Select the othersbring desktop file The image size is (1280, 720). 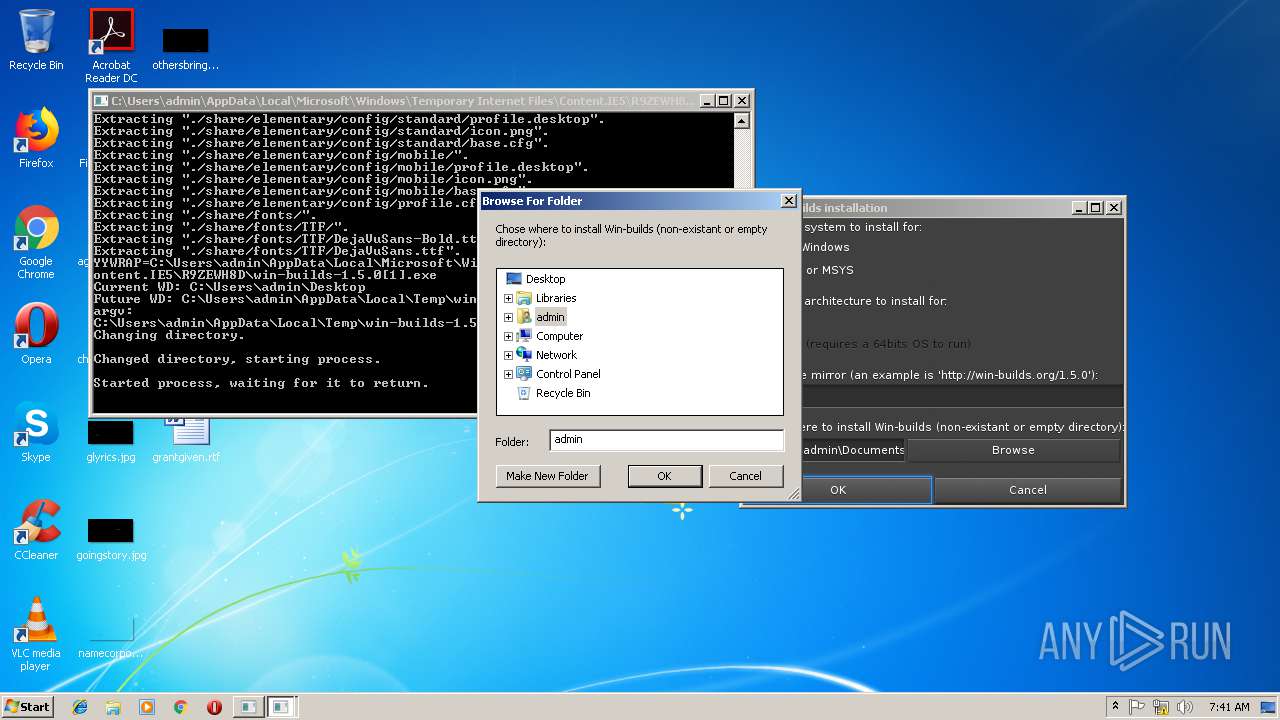pos(186,48)
